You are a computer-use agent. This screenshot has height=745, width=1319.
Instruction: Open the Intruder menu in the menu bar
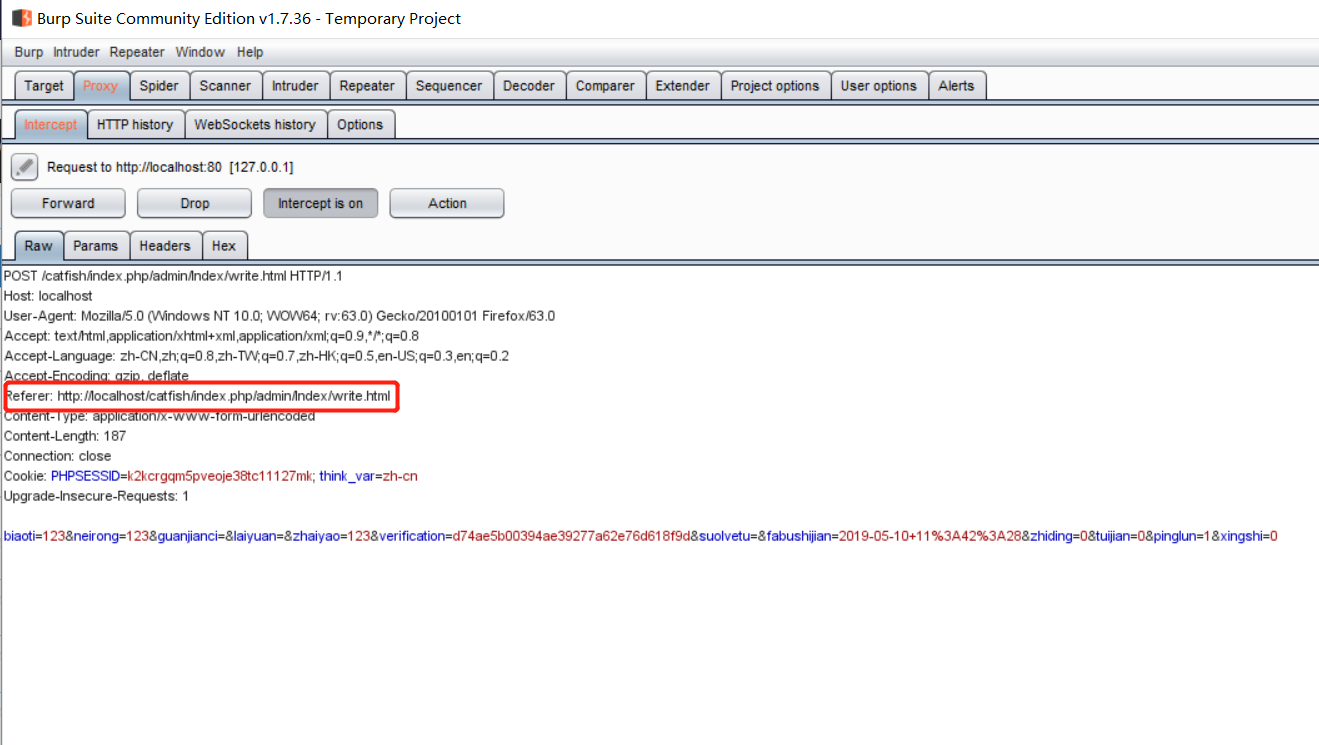76,52
